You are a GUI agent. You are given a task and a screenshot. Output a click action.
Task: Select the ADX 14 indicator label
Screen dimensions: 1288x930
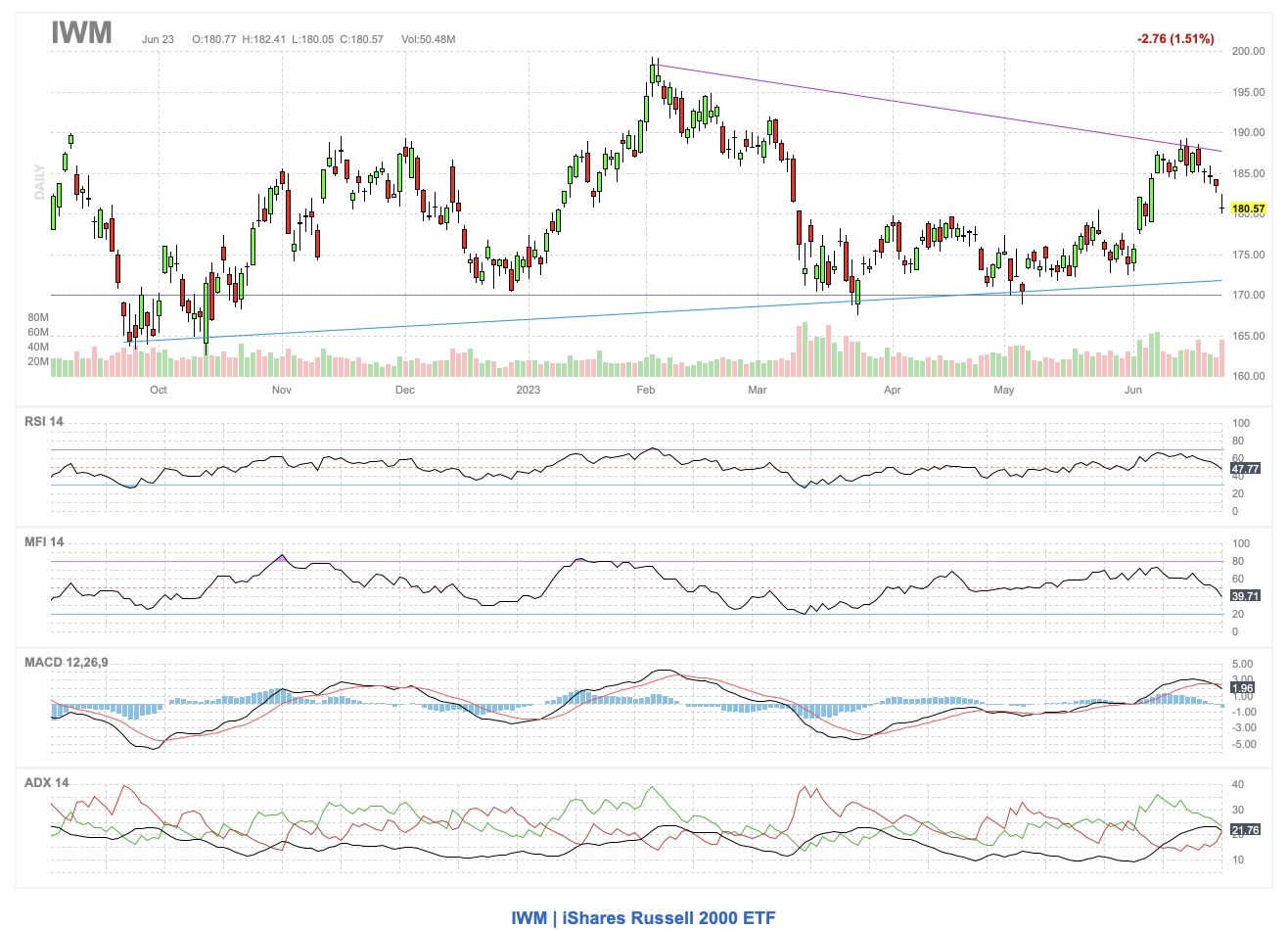pos(46,783)
